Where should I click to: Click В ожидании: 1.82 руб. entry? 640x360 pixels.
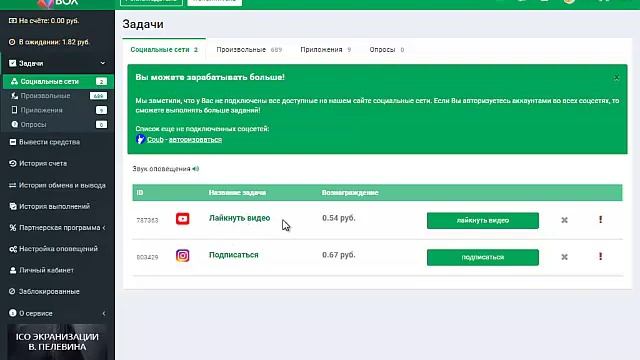(x=49, y=42)
